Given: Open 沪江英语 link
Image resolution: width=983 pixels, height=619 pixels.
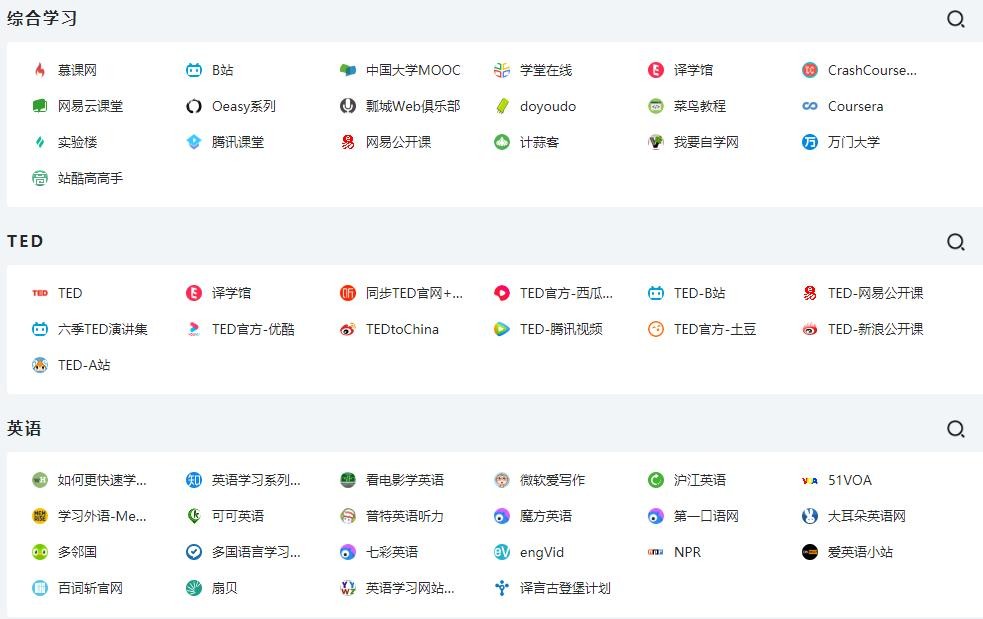Looking at the screenshot, I should 699,480.
